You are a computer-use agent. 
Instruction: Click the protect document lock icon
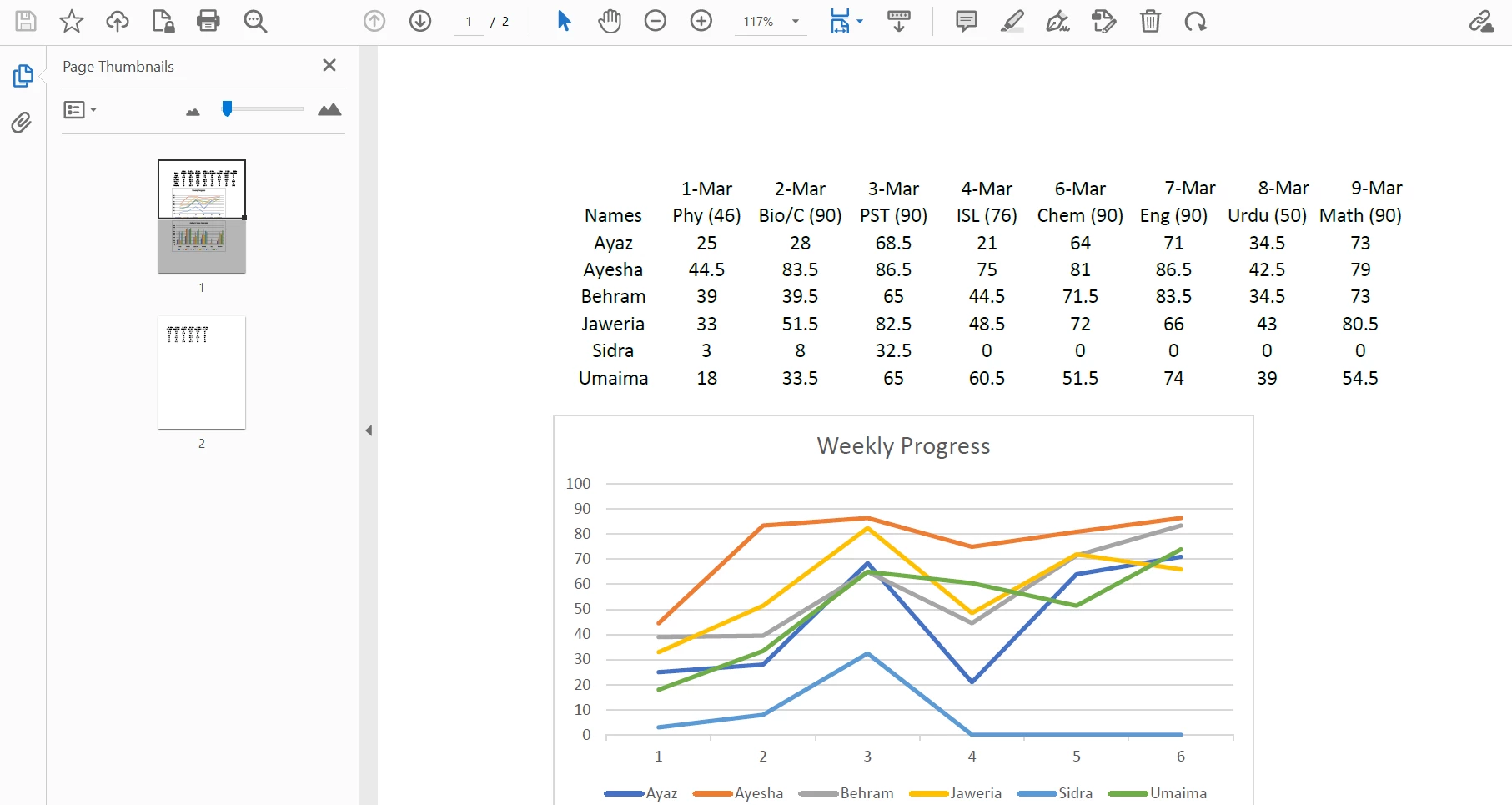(x=163, y=21)
